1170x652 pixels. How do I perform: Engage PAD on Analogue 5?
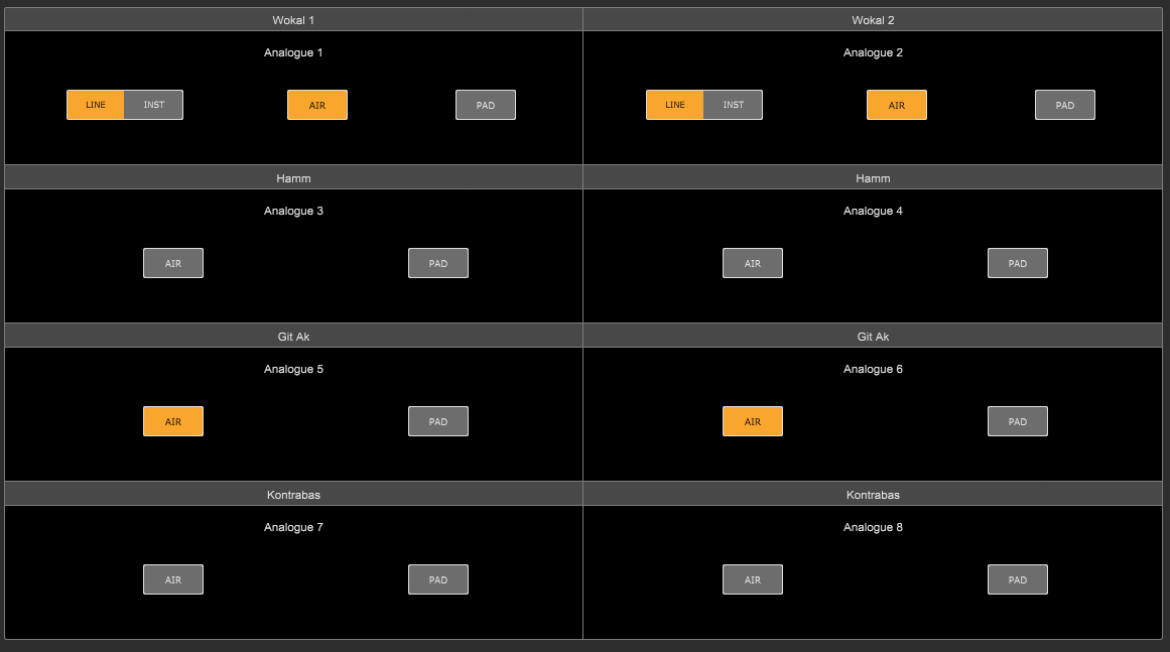(x=438, y=421)
